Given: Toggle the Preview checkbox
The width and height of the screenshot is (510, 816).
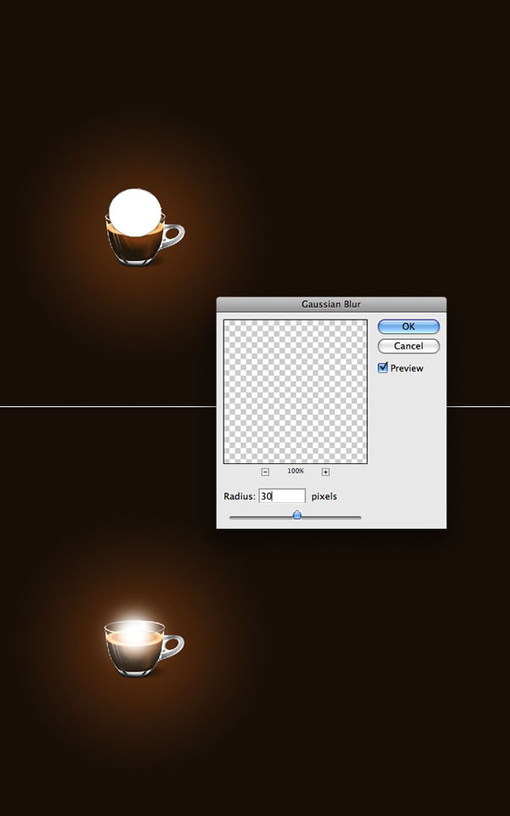Looking at the screenshot, I should (383, 367).
